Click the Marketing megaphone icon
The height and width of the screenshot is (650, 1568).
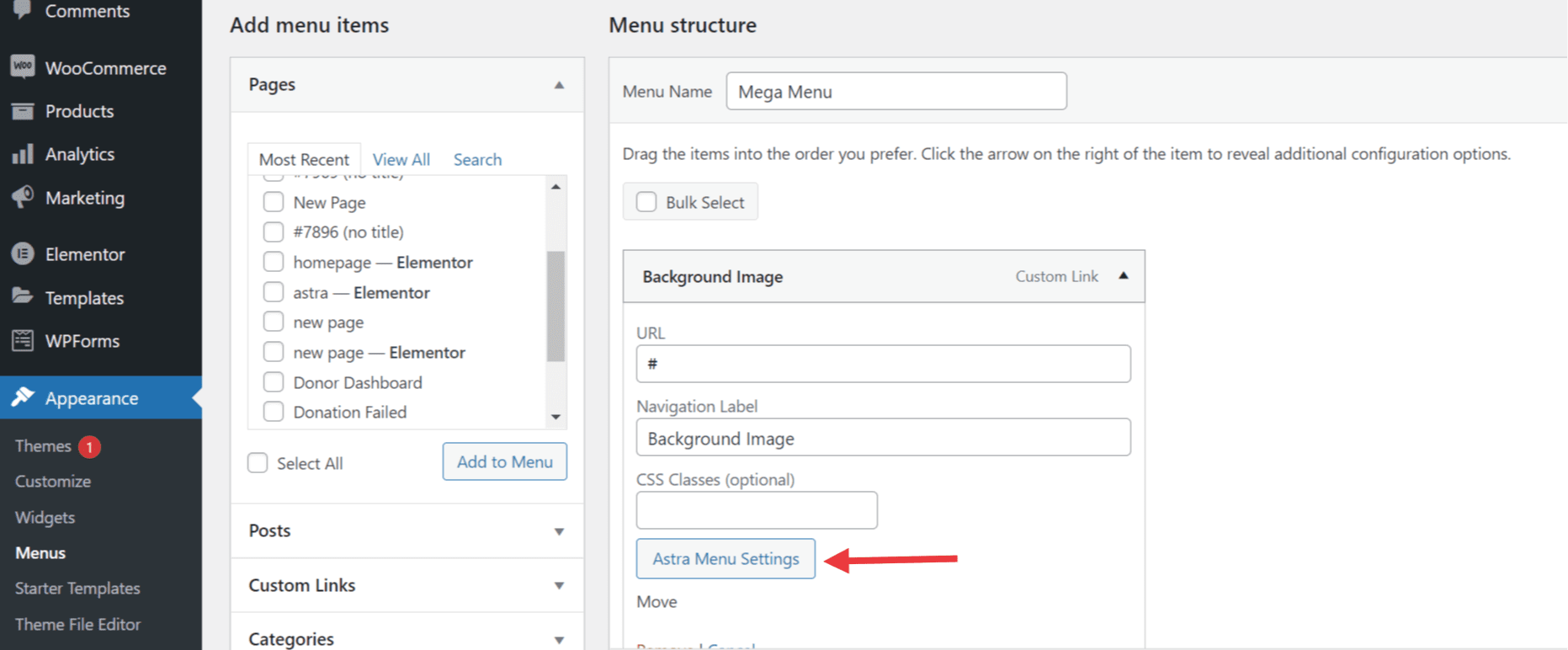pyautogui.click(x=23, y=197)
